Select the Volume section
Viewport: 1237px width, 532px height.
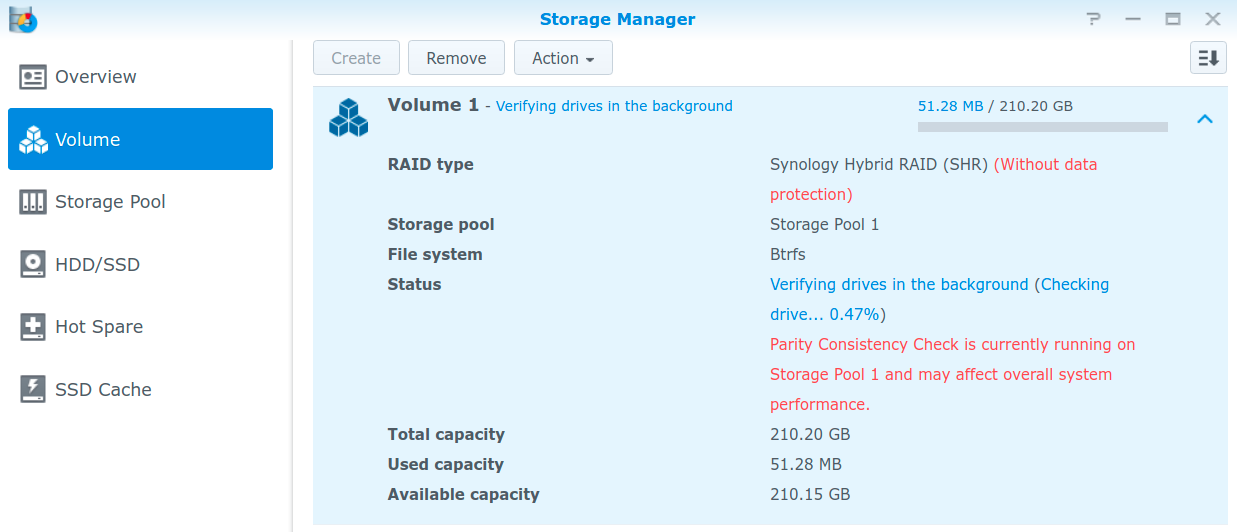[140, 139]
